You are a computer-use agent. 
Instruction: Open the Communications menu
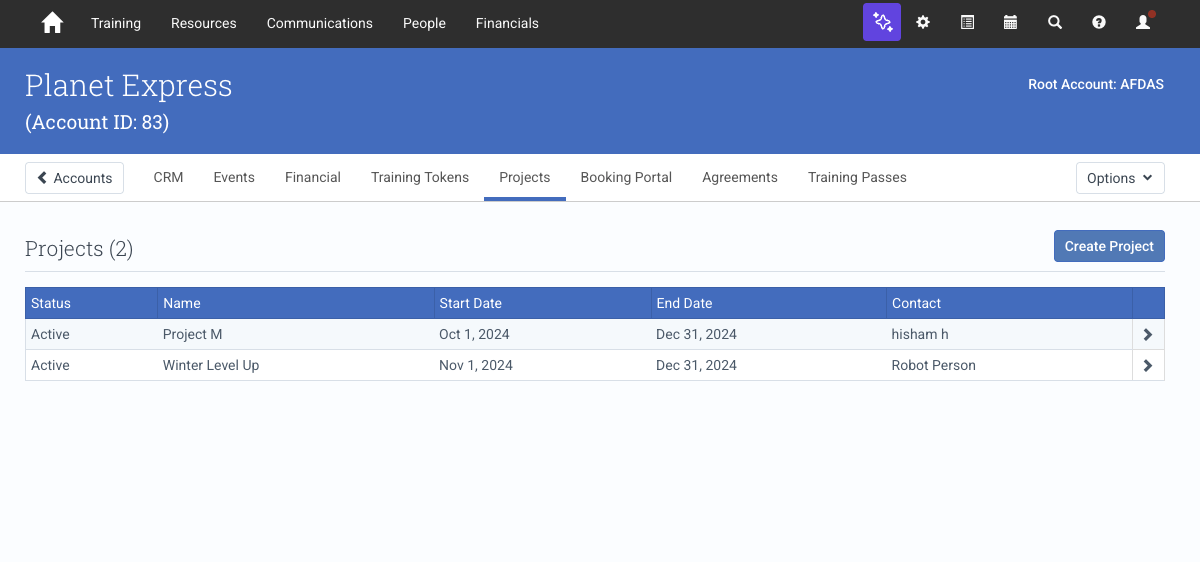[x=320, y=23]
